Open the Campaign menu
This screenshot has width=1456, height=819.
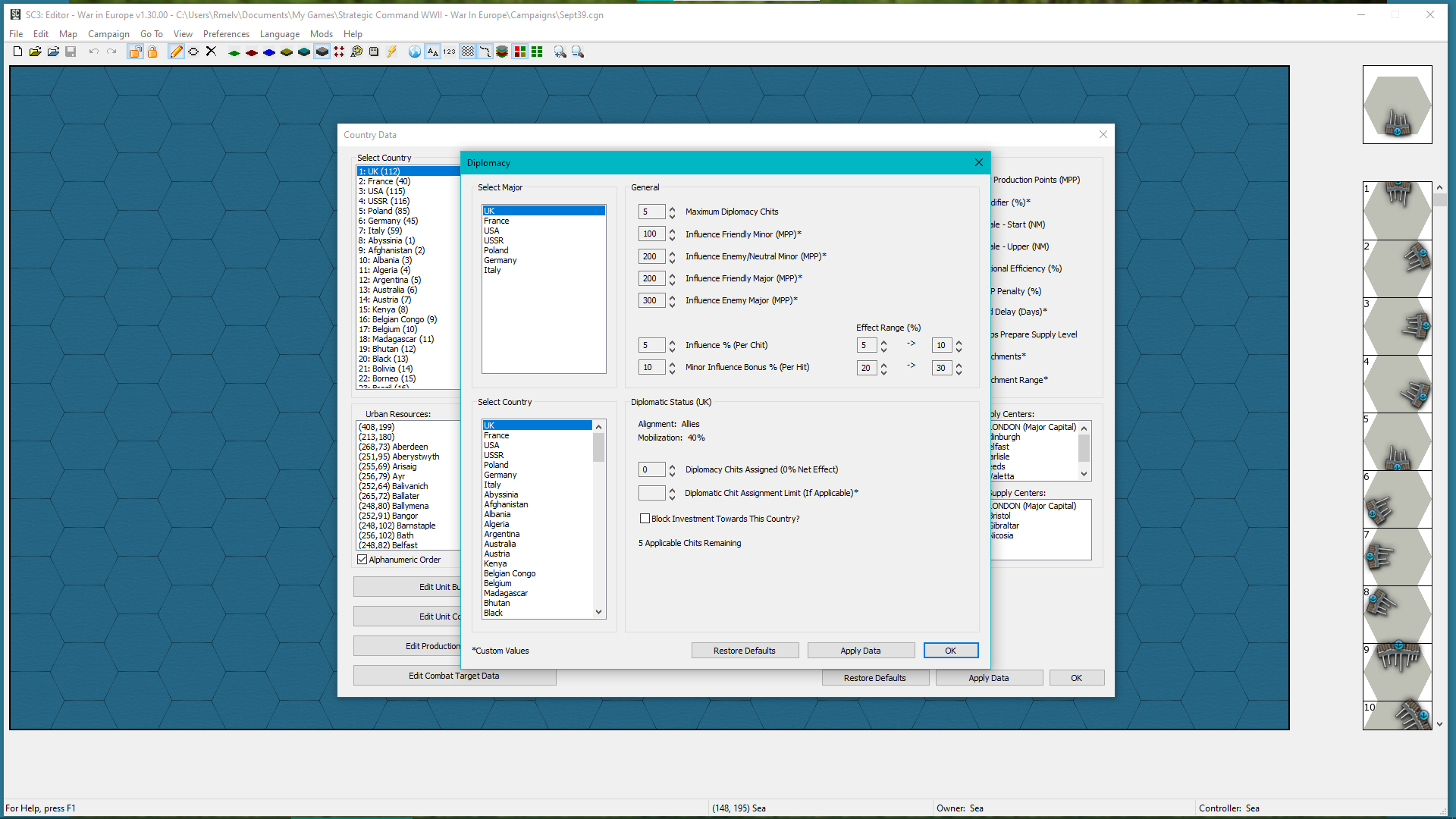(x=108, y=33)
